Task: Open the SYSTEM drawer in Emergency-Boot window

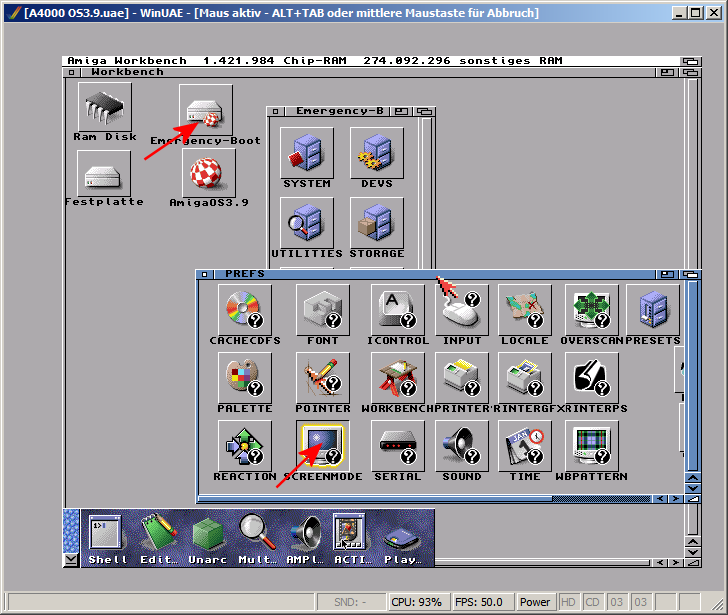Action: click(x=307, y=153)
